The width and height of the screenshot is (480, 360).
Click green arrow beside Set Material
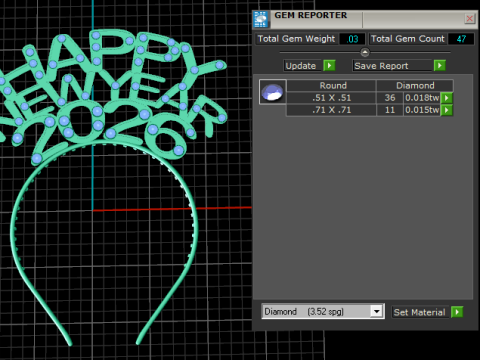(x=457, y=312)
